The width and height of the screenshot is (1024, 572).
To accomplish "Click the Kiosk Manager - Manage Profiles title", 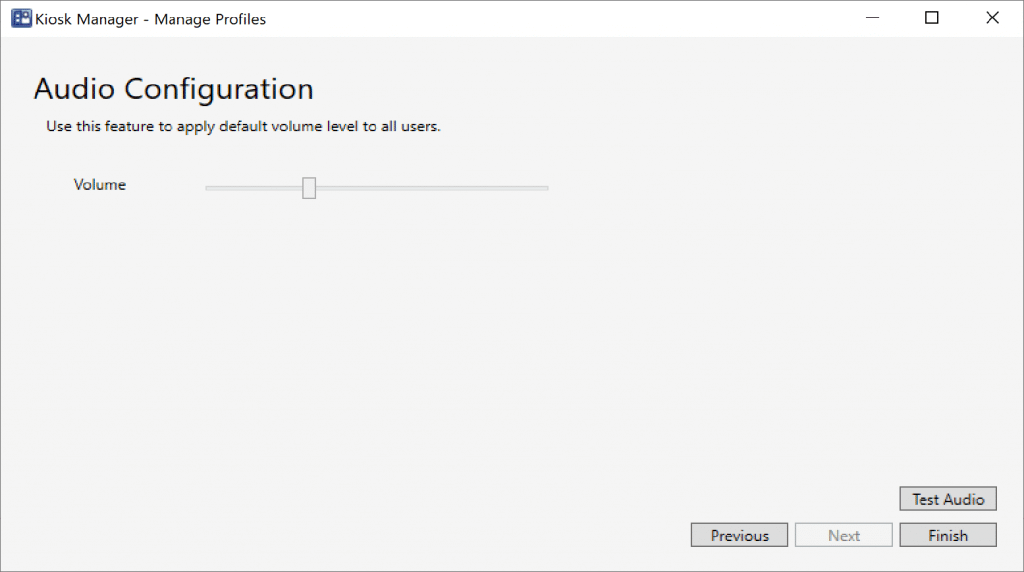I will [x=150, y=18].
